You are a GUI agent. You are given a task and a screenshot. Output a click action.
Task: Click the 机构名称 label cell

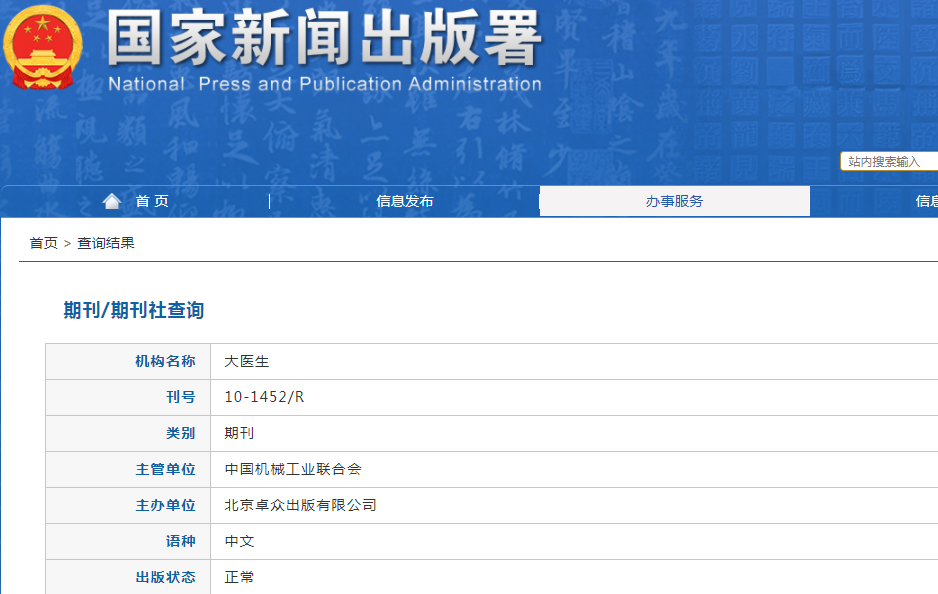tap(128, 361)
